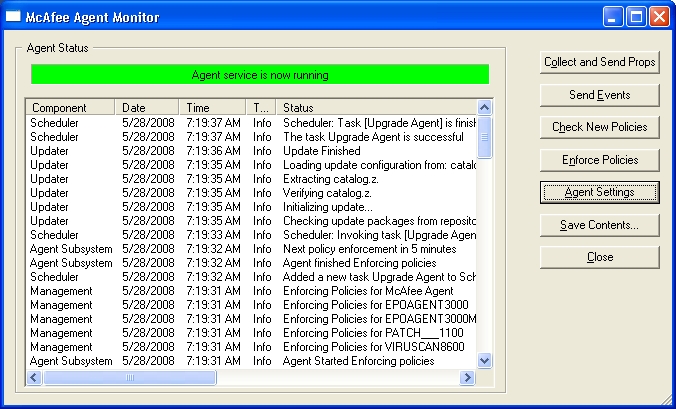Select row 'Enforcing Policies for EPOAGENT3000M'
Image resolution: width=676 pixels, height=409 pixels.
[251, 319]
